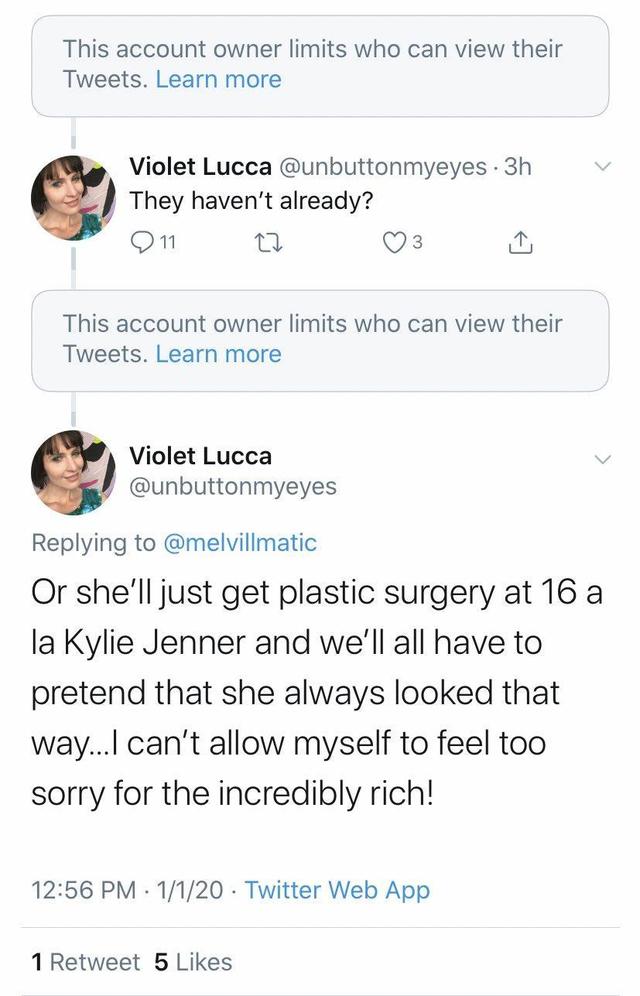Share the "They haven't already?" tweet
The height and width of the screenshot is (996, 640).
(521, 241)
